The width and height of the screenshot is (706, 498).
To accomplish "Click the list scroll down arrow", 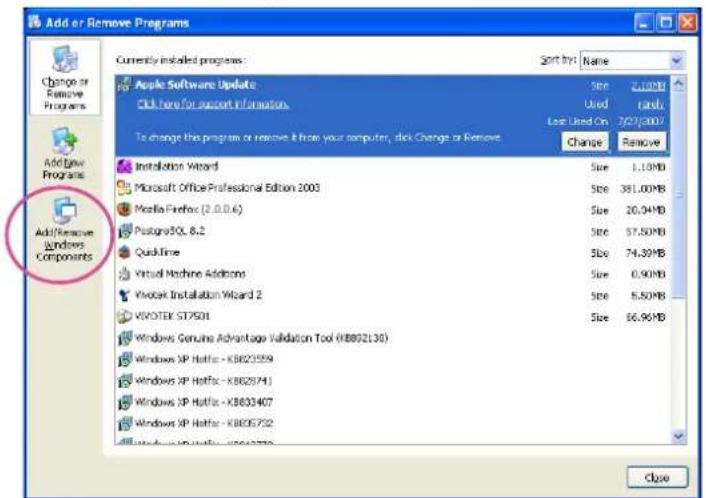I will click(x=678, y=436).
